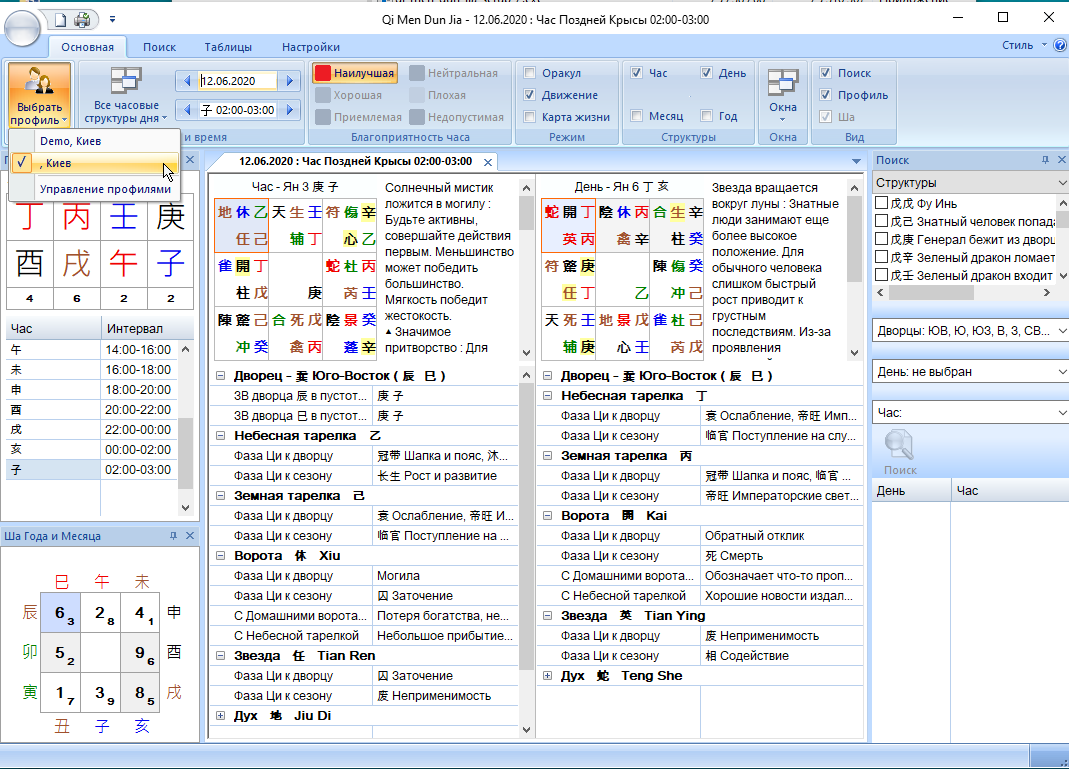Open the help icon beside Стиль
The width and height of the screenshot is (1069, 769).
[x=1059, y=46]
